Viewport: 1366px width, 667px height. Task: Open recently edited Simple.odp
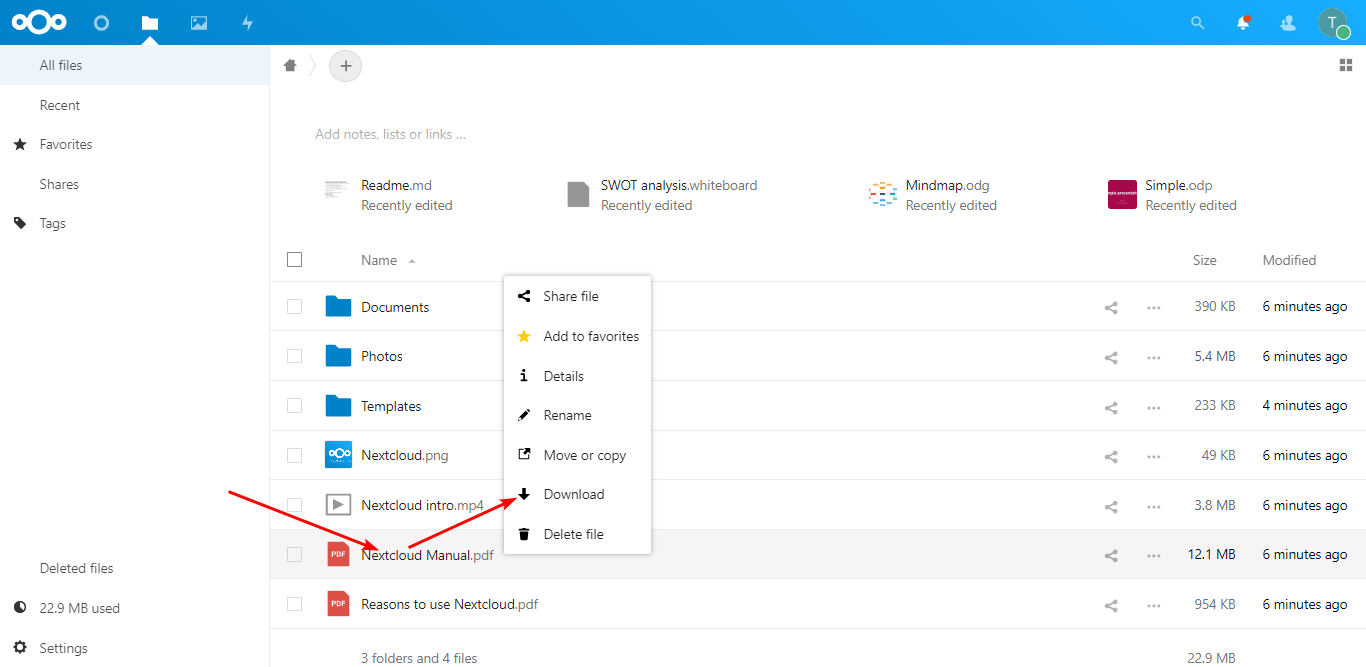(1173, 195)
